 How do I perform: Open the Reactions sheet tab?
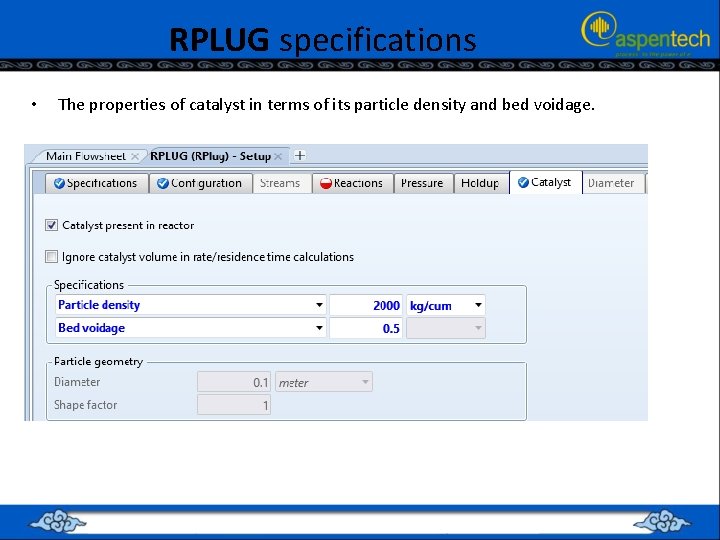pos(353,183)
